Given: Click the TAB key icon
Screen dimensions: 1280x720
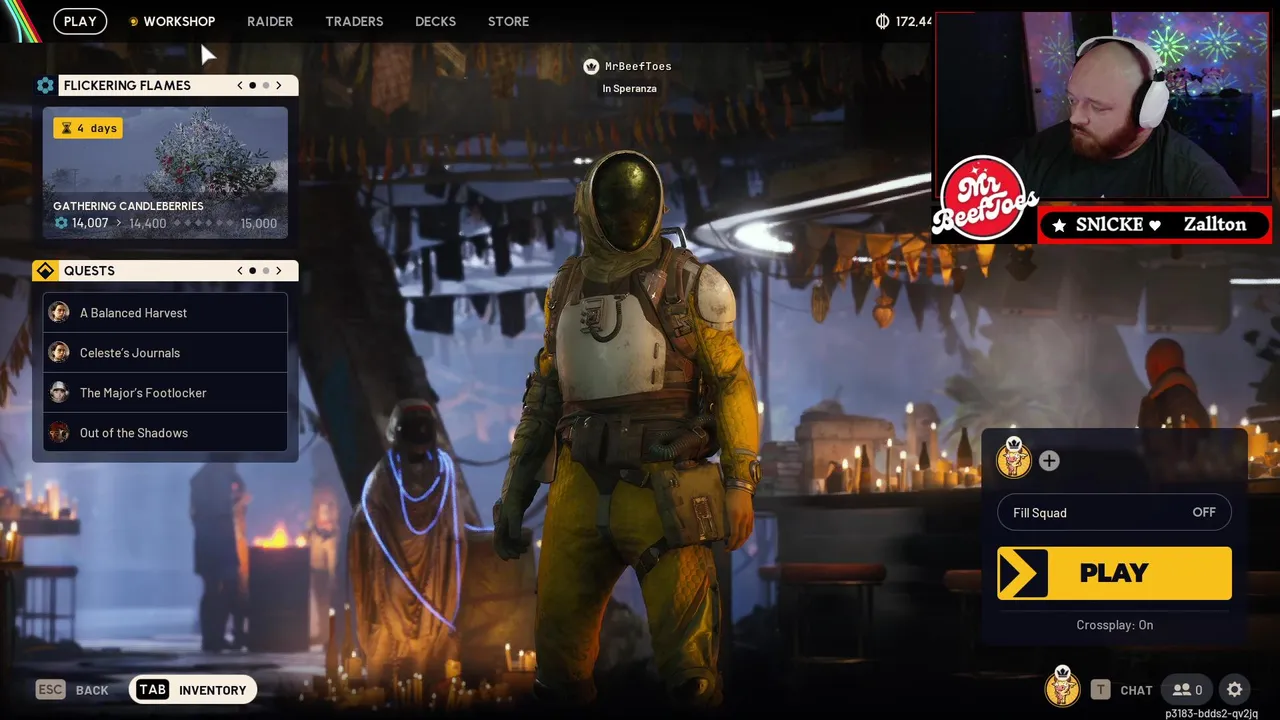Looking at the screenshot, I should point(153,690).
